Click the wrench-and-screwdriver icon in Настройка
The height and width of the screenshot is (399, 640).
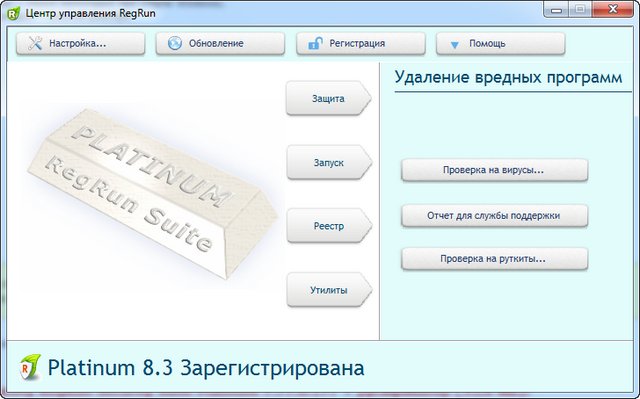point(35,43)
